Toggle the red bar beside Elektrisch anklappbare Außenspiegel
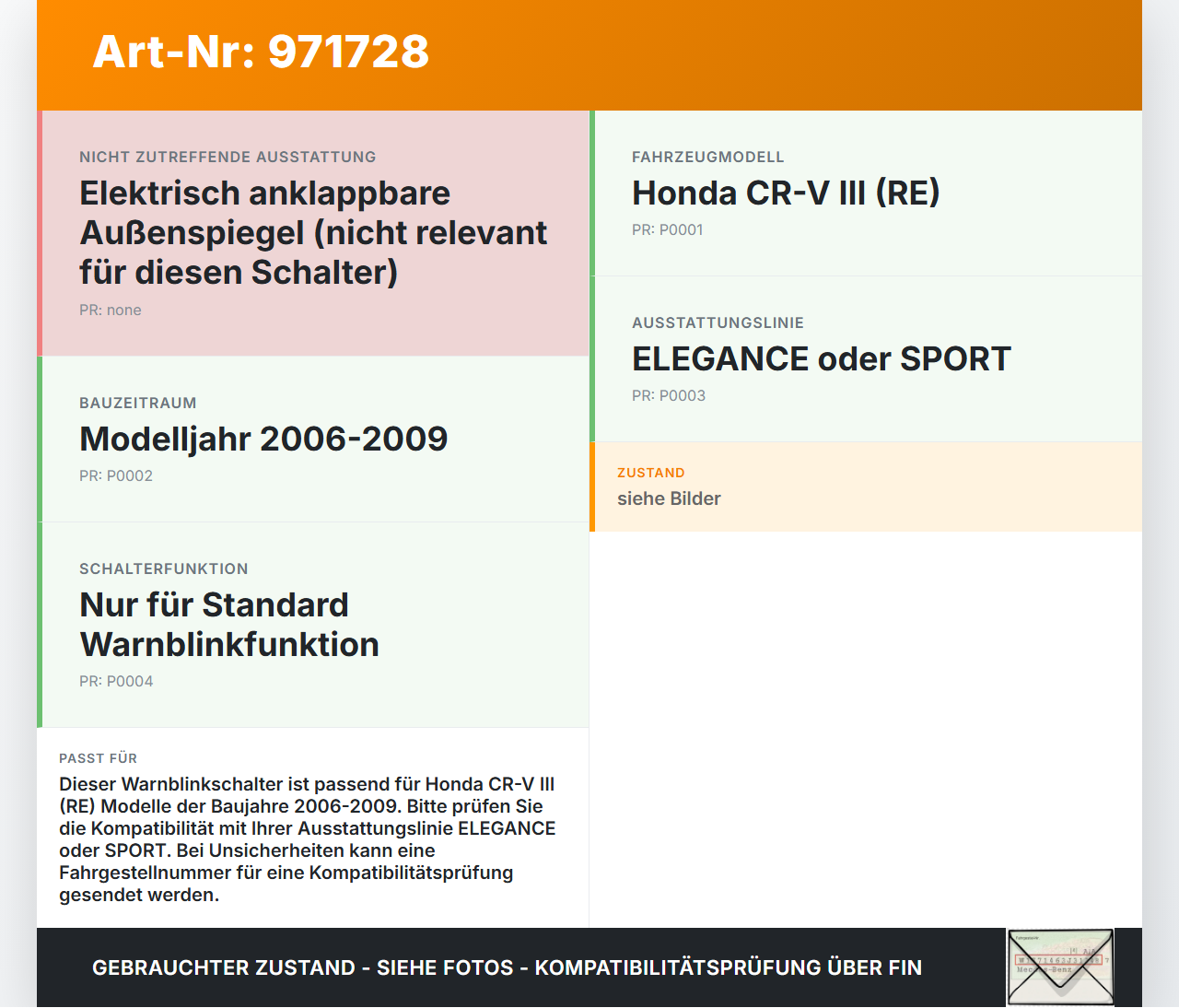 40,232
